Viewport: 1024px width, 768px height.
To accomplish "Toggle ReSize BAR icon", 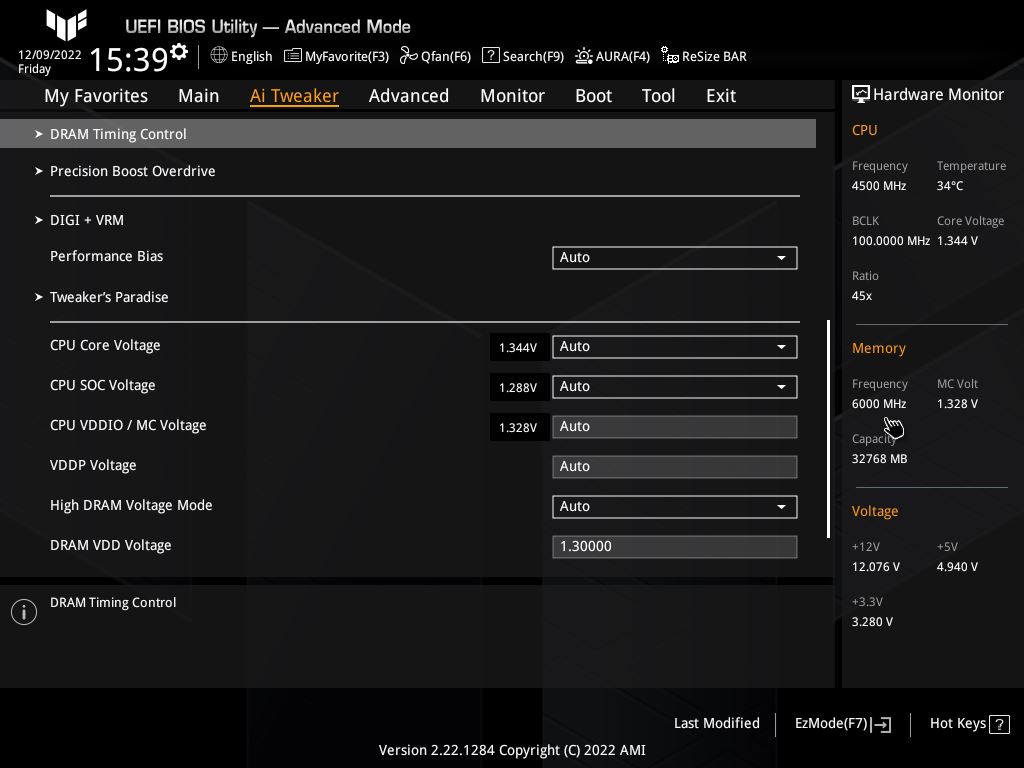I will [669, 56].
